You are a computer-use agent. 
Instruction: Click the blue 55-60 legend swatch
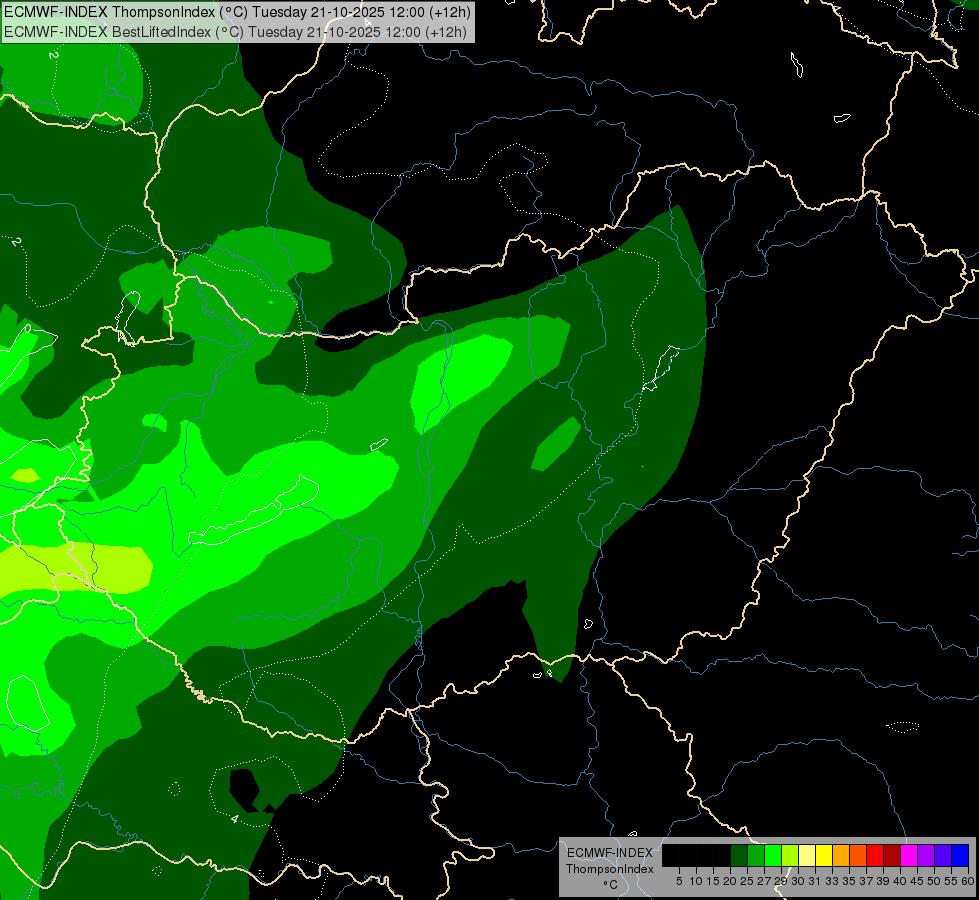tap(960, 855)
